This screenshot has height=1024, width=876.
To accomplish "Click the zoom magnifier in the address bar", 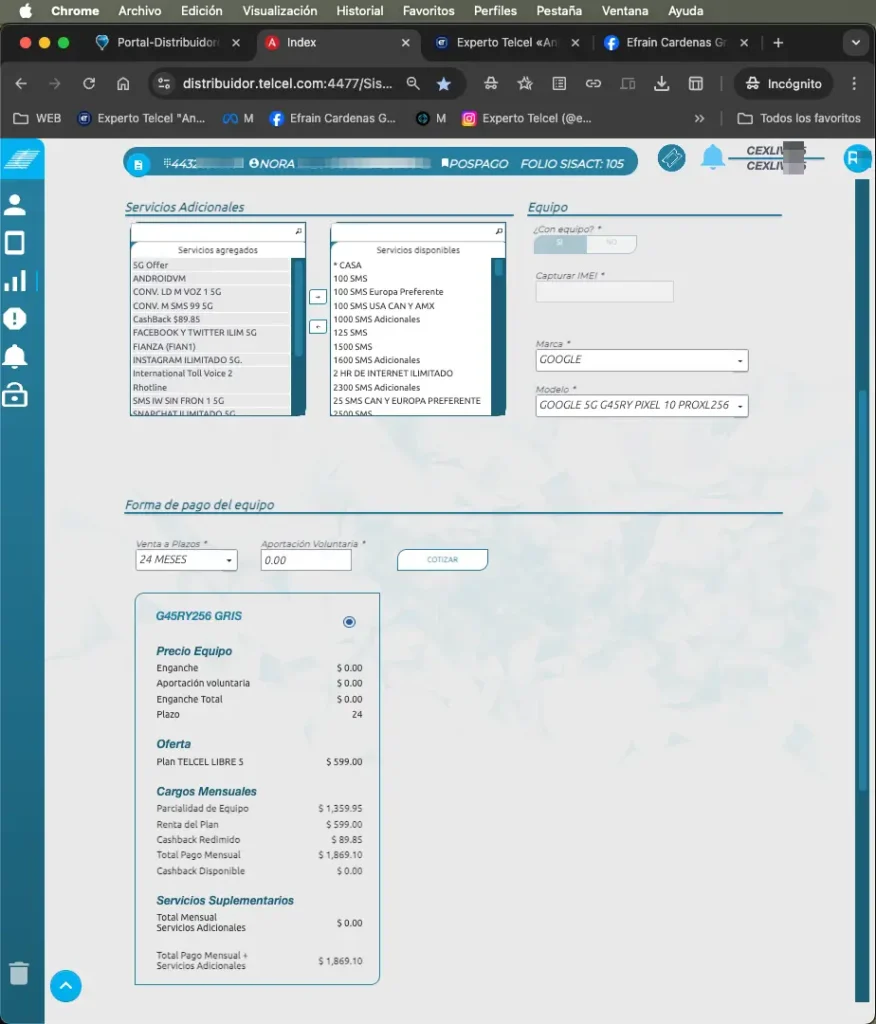I will (413, 84).
